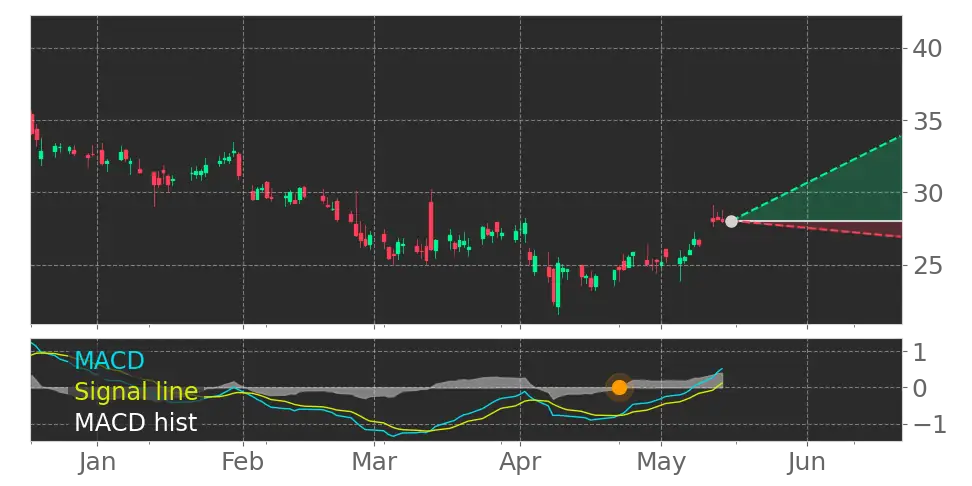Click the red lower forecast dashed line
The width and height of the screenshot is (972, 486).
click(x=818, y=229)
